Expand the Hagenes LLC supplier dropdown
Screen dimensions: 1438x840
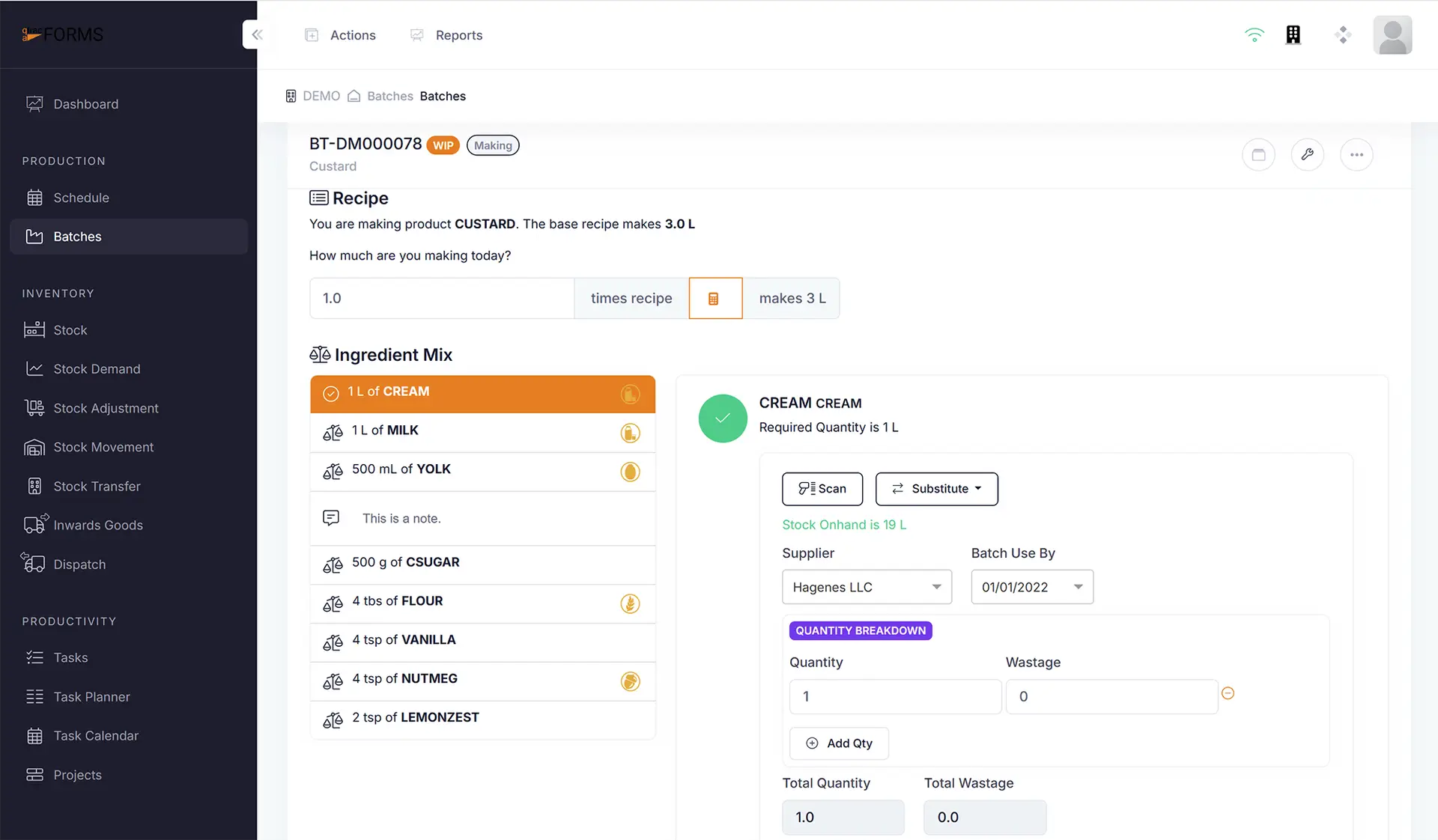867,587
